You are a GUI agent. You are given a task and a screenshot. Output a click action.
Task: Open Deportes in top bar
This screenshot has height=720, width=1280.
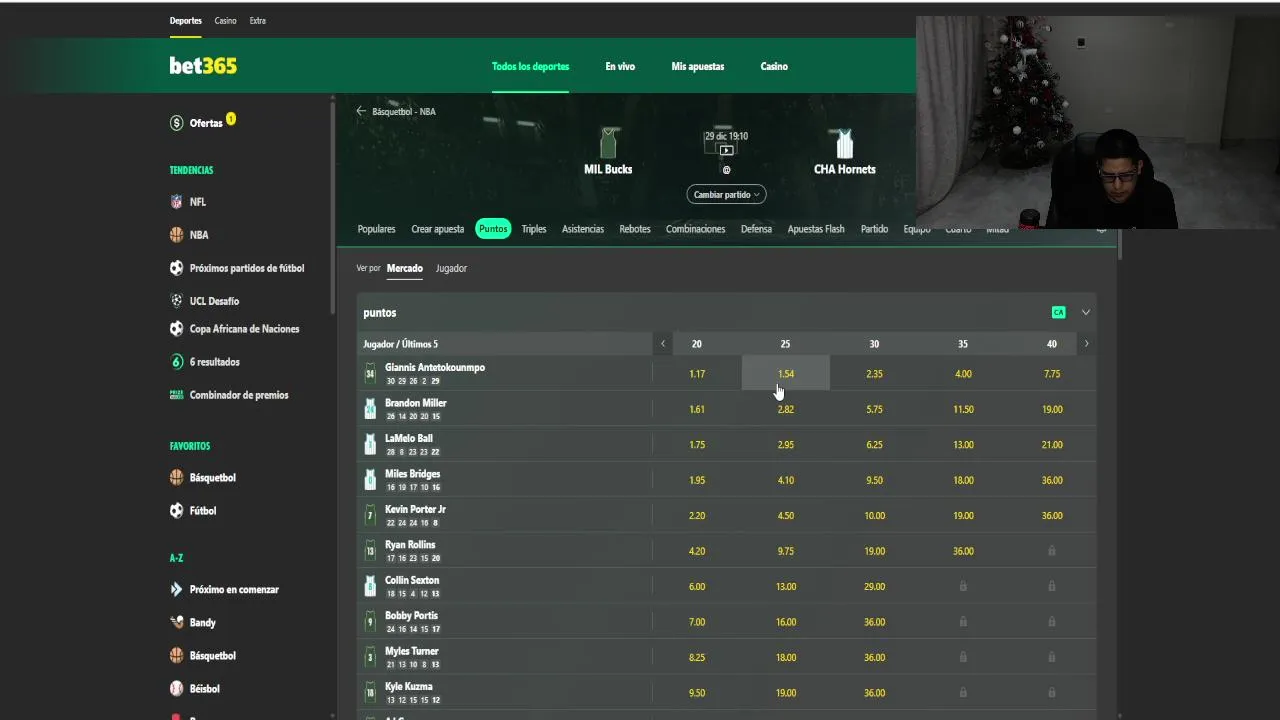(x=185, y=20)
